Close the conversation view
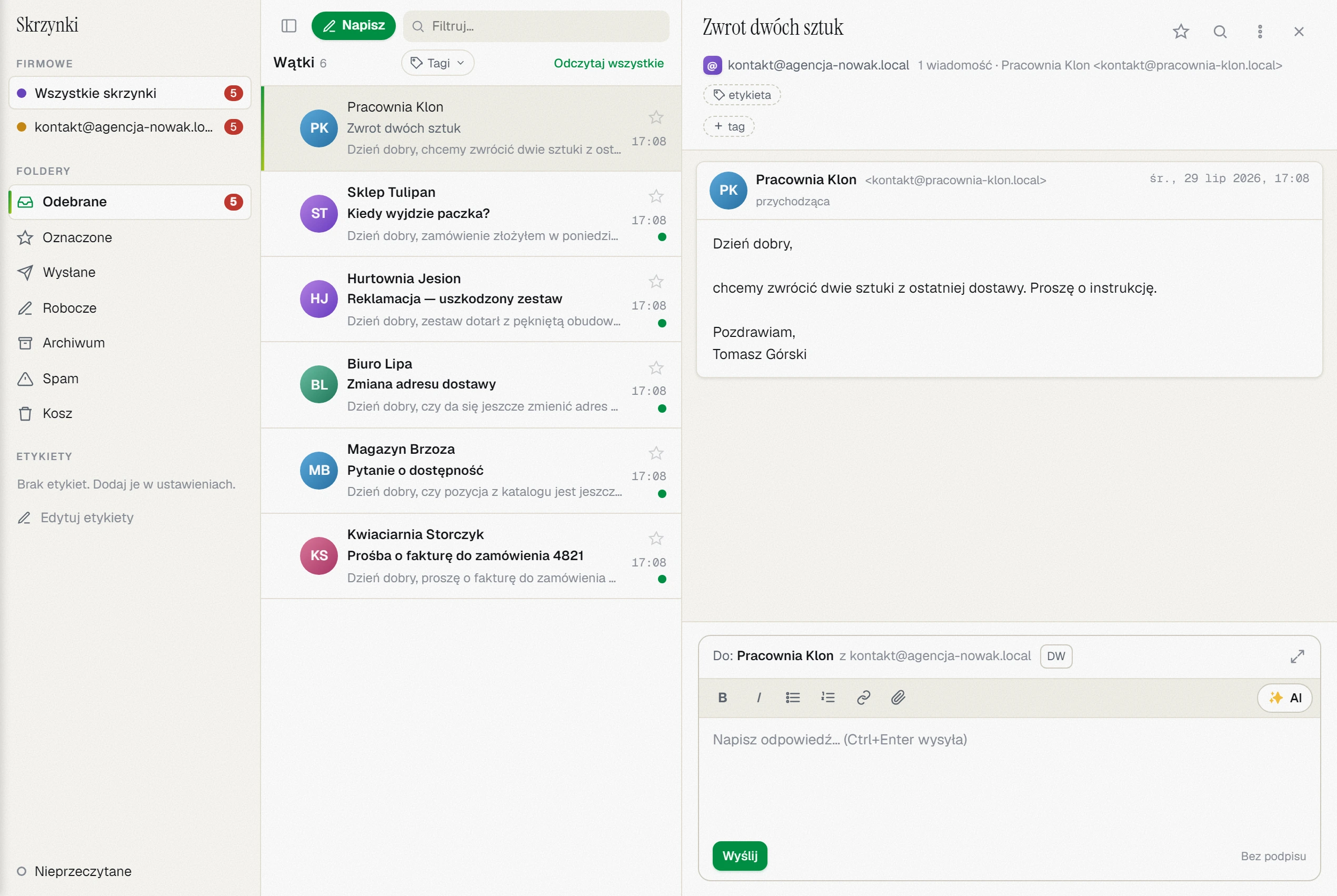 [1299, 32]
